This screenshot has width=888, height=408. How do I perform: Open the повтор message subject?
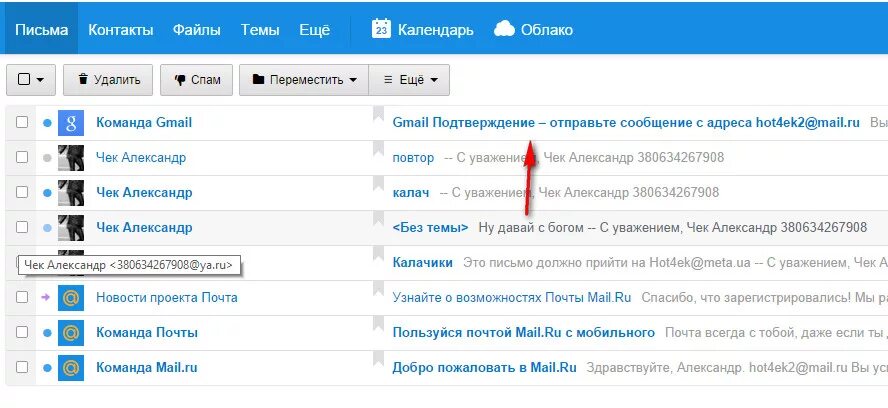413,158
